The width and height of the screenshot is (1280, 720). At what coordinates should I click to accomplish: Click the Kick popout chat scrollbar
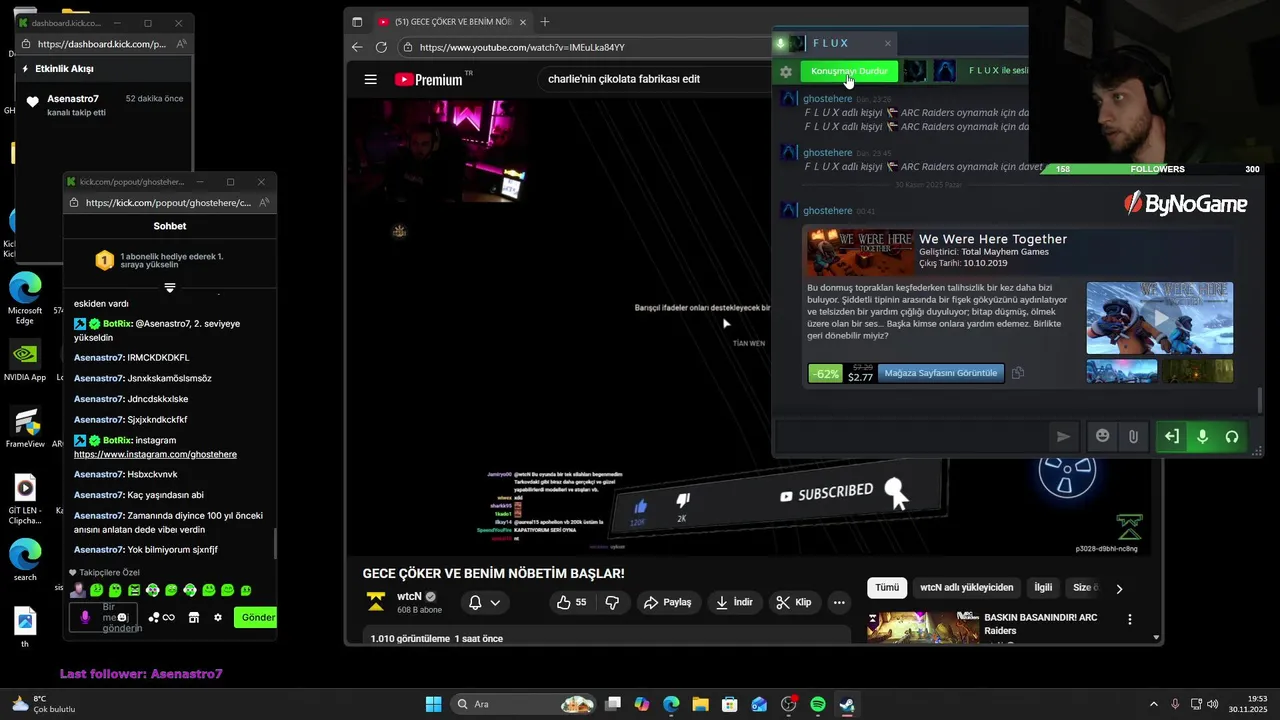point(275,543)
